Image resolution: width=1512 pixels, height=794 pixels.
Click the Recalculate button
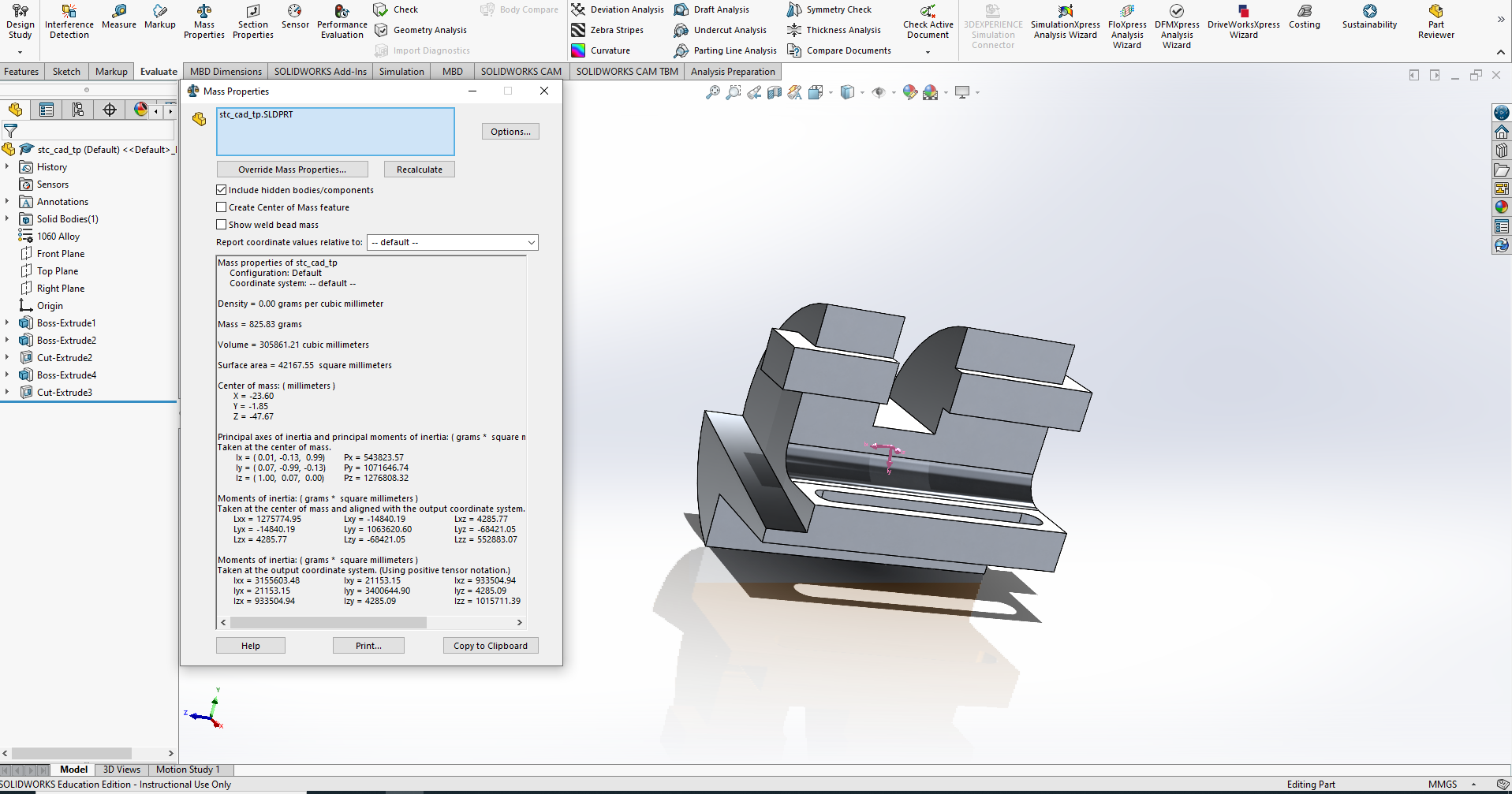click(420, 170)
